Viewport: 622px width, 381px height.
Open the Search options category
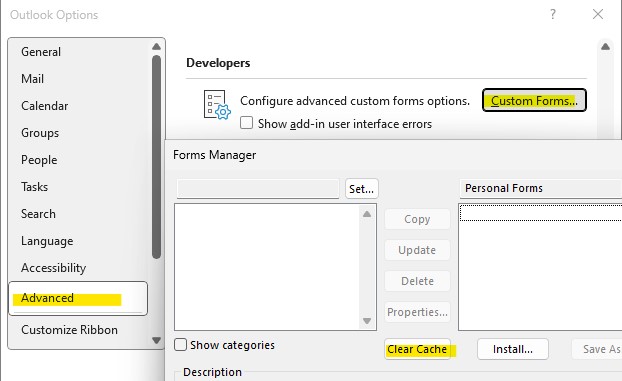pyautogui.click(x=38, y=214)
